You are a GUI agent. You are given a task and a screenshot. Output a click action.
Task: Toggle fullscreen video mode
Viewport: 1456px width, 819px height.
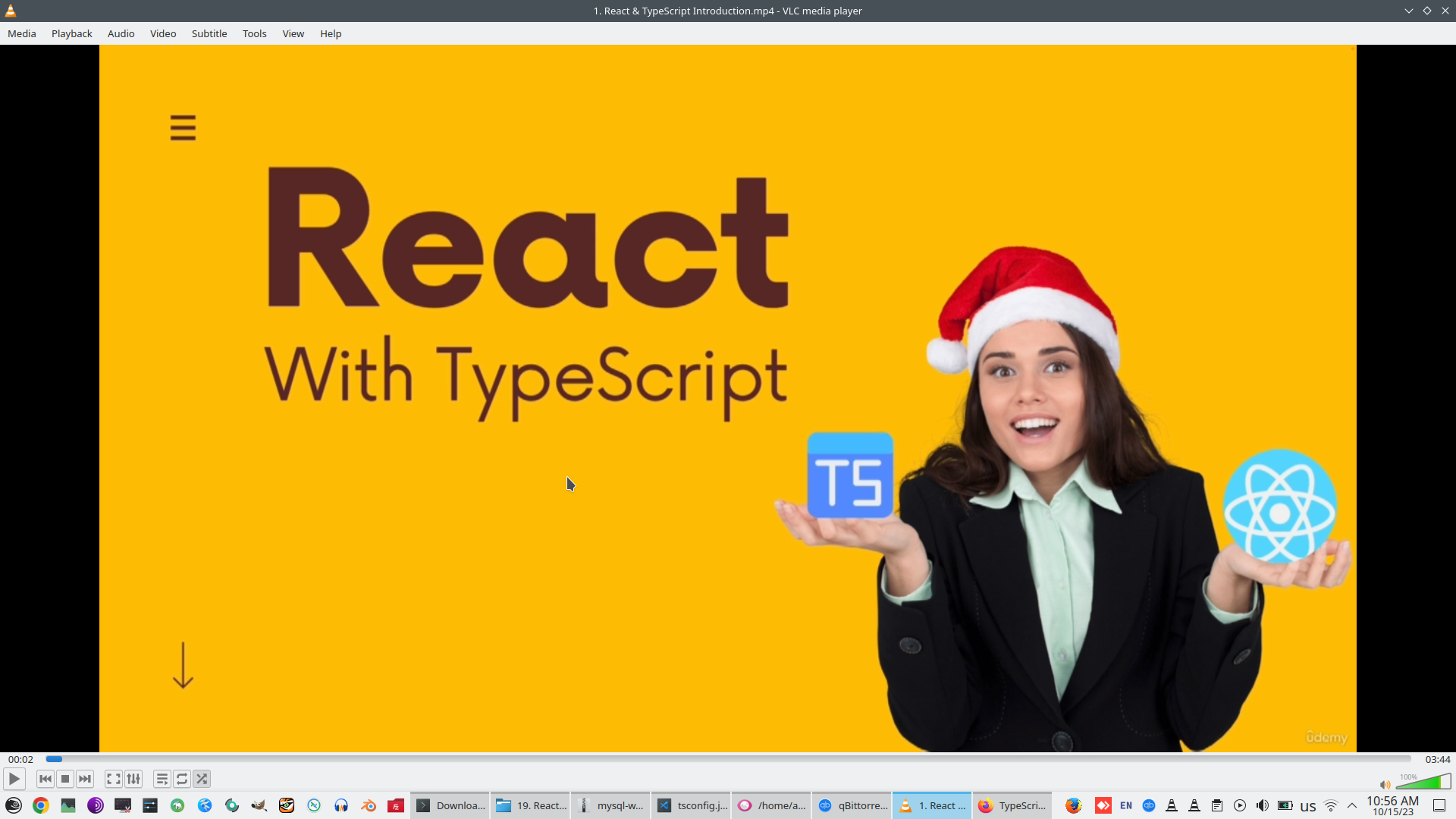[x=114, y=779]
